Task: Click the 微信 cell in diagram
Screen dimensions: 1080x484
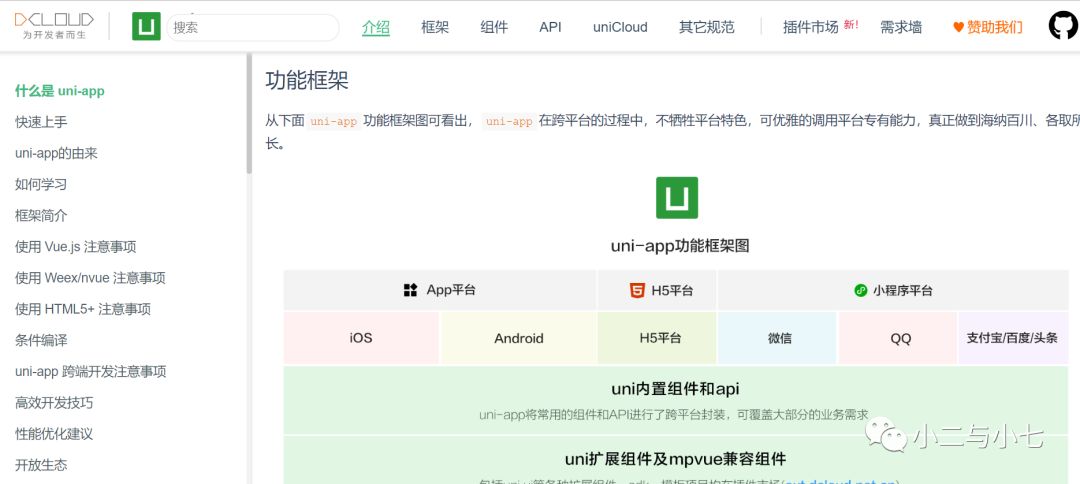Action: 778,338
